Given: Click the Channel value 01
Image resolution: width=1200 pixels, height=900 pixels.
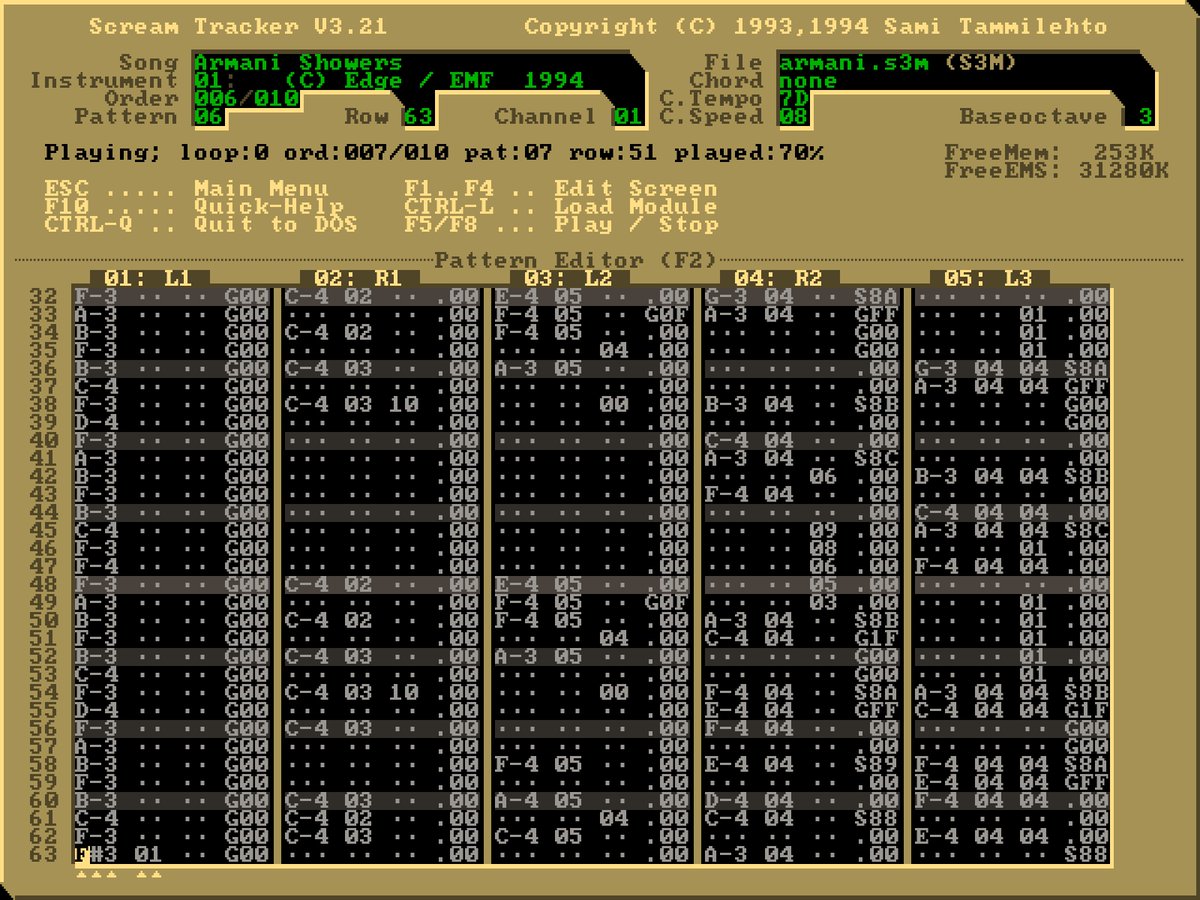Looking at the screenshot, I should coord(628,116).
